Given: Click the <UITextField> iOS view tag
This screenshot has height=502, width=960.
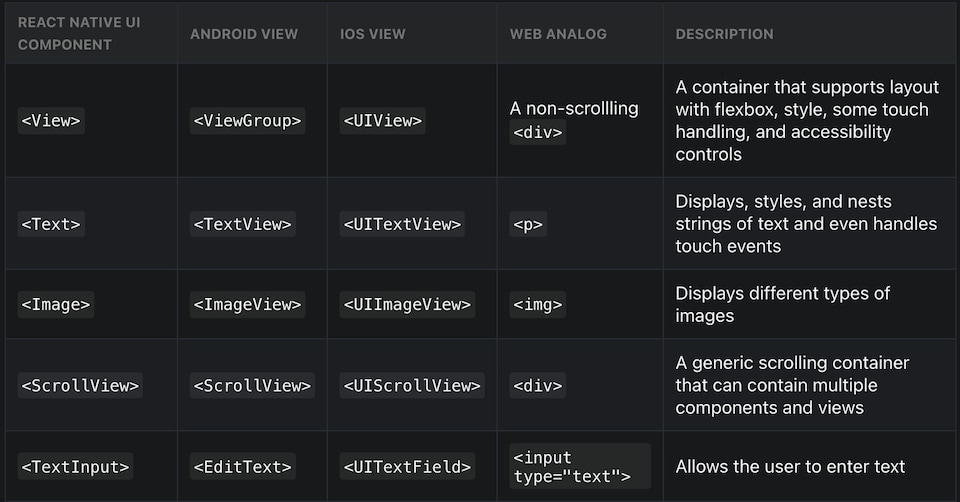Looking at the screenshot, I should pyautogui.click(x=408, y=466).
